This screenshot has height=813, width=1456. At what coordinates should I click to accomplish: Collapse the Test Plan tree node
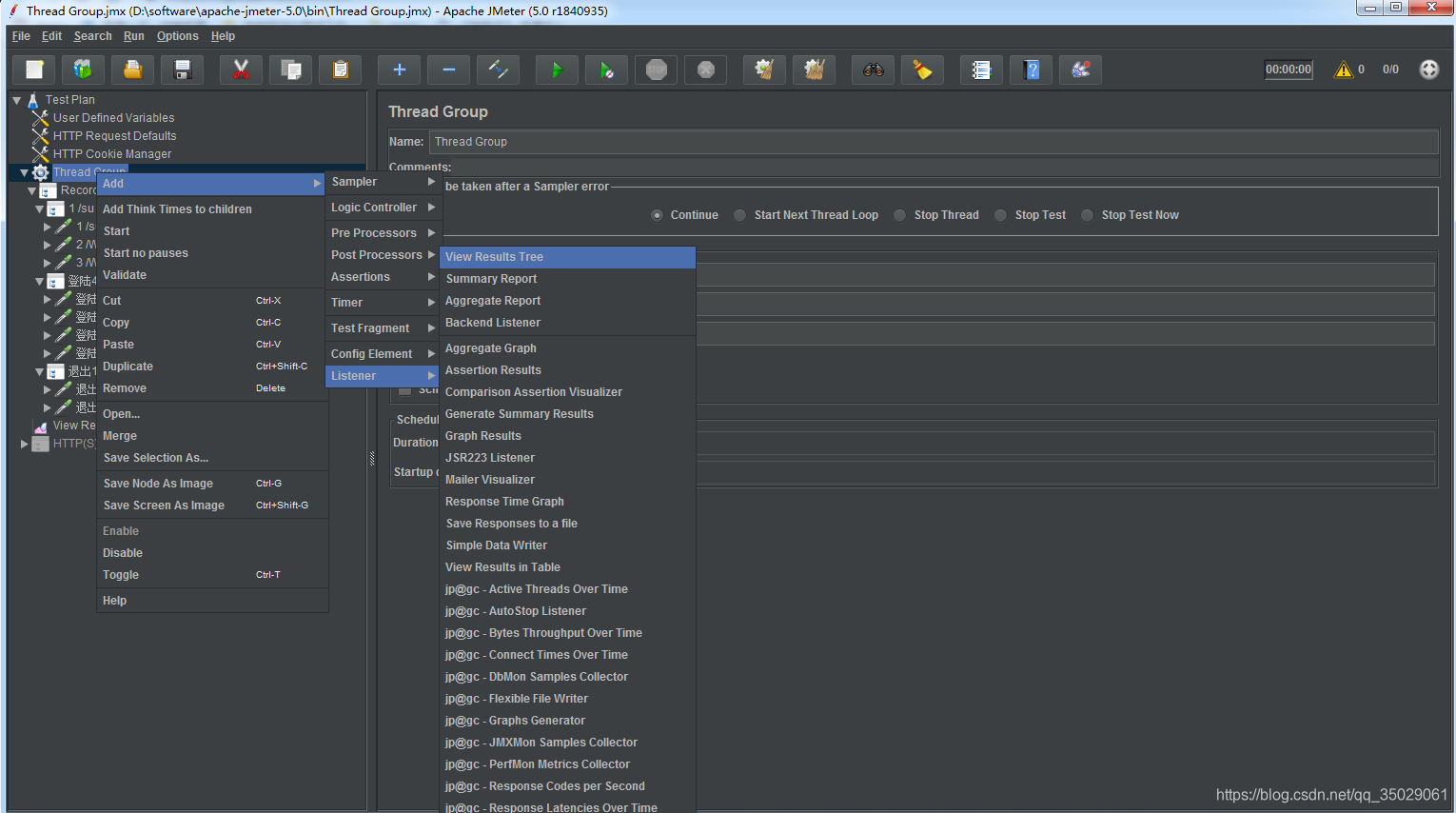pos(17,100)
